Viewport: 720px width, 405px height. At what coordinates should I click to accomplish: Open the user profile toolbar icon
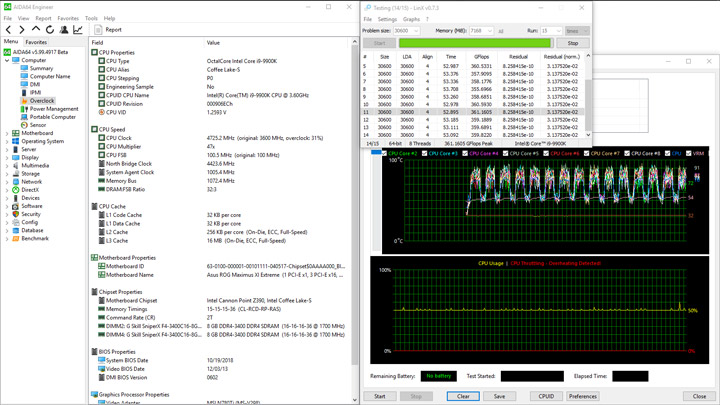(x=64, y=30)
